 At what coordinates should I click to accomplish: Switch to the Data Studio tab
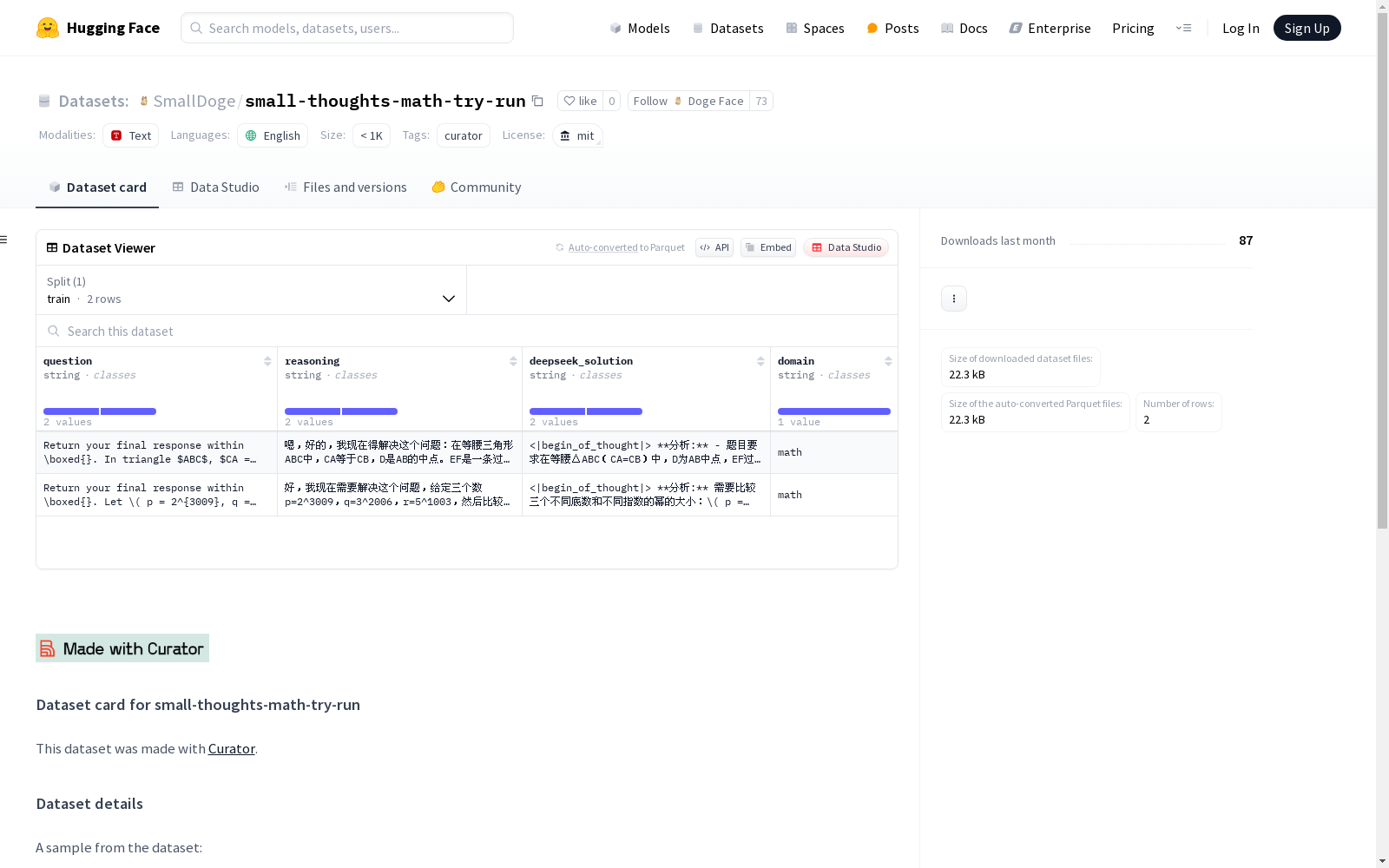coord(216,187)
